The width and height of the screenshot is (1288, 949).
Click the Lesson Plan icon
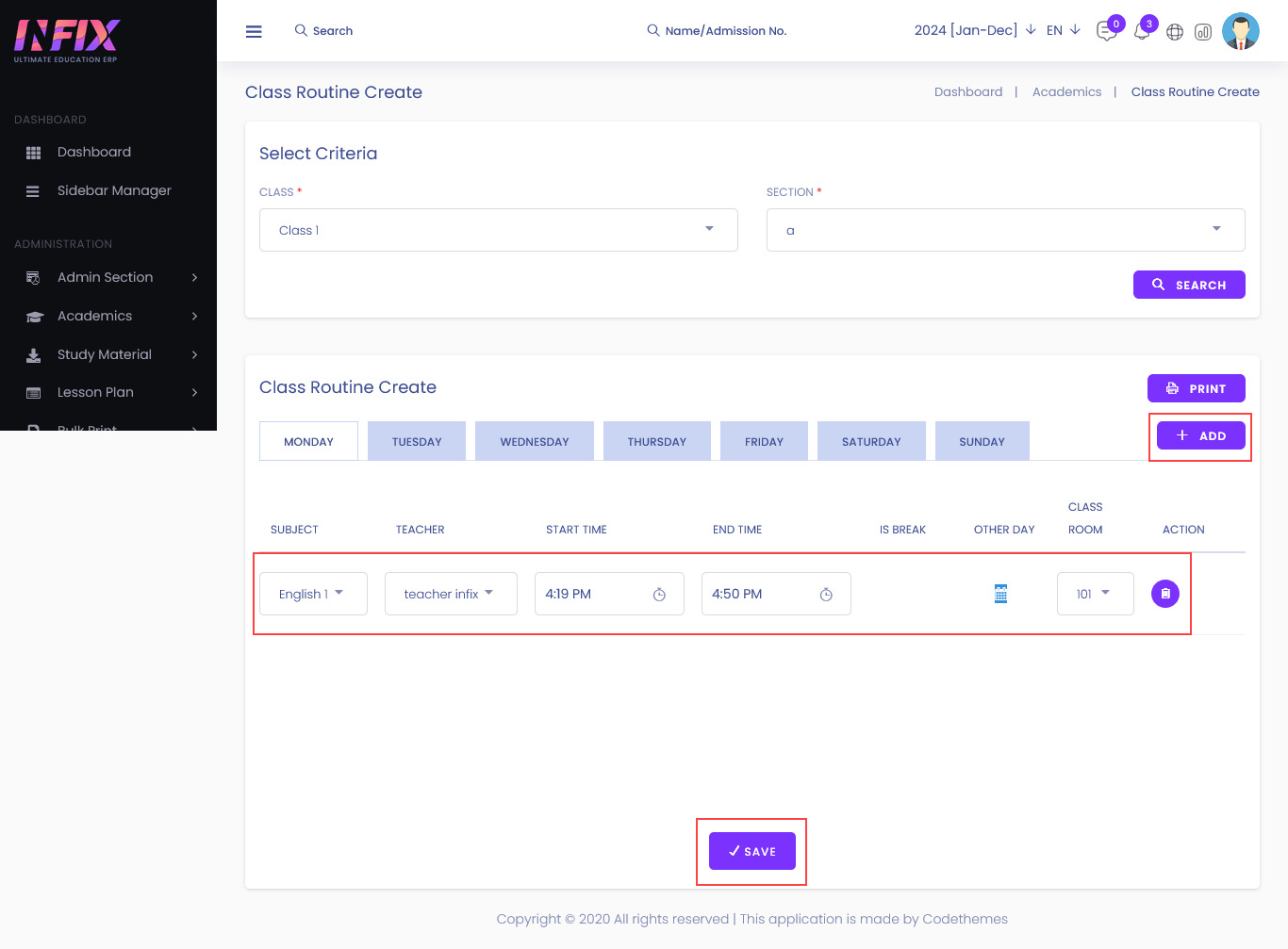pyautogui.click(x=33, y=393)
